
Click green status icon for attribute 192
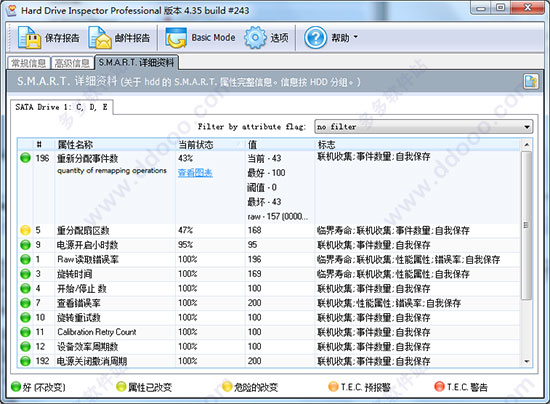(25, 361)
